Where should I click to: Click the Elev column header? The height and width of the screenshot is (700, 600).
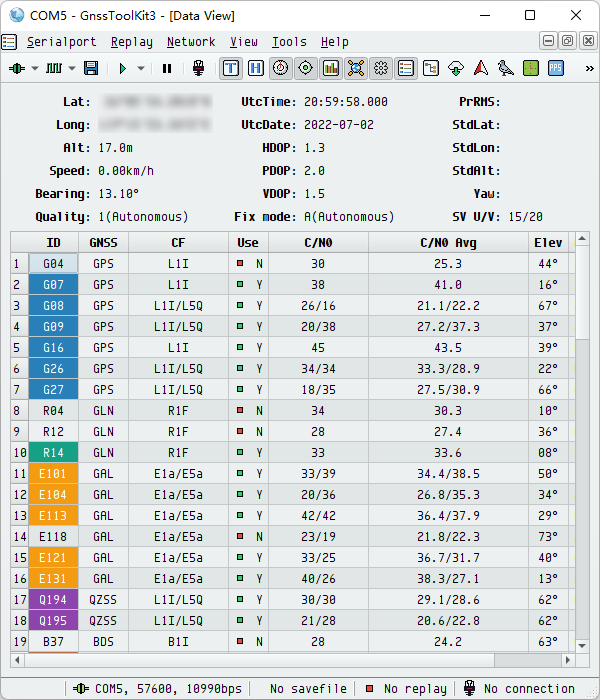[x=548, y=242]
